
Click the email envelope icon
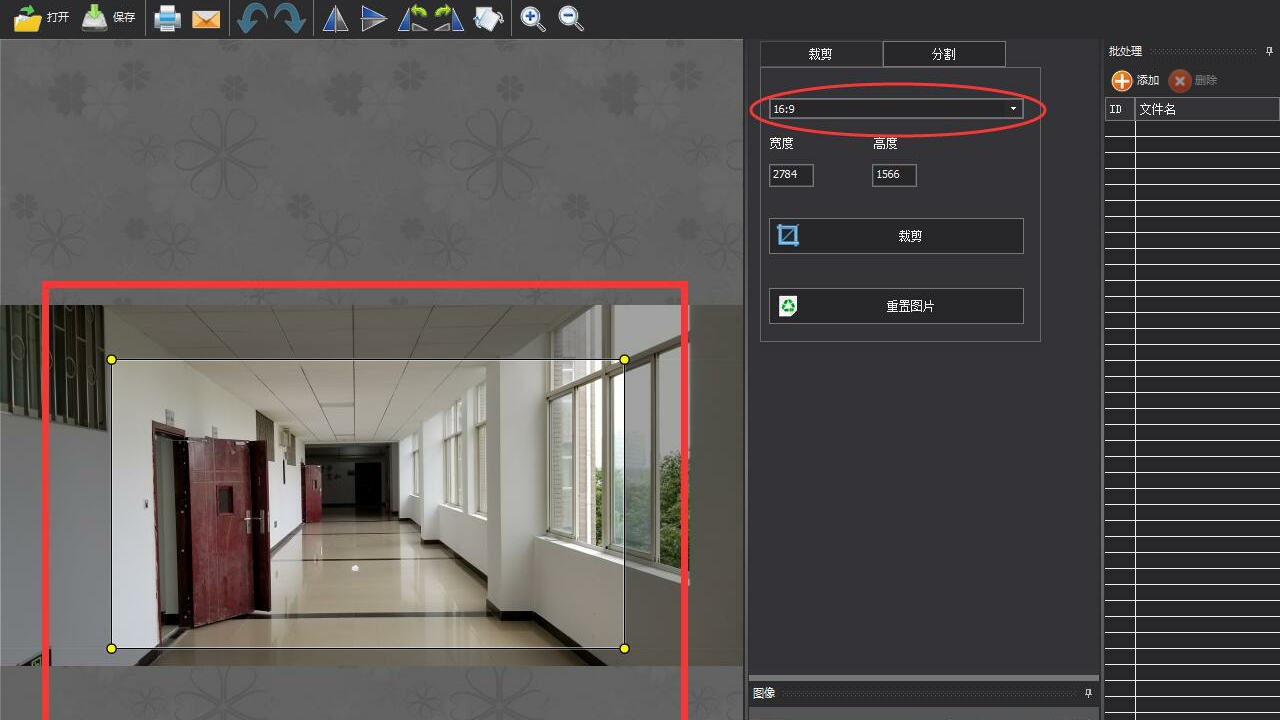coord(206,19)
